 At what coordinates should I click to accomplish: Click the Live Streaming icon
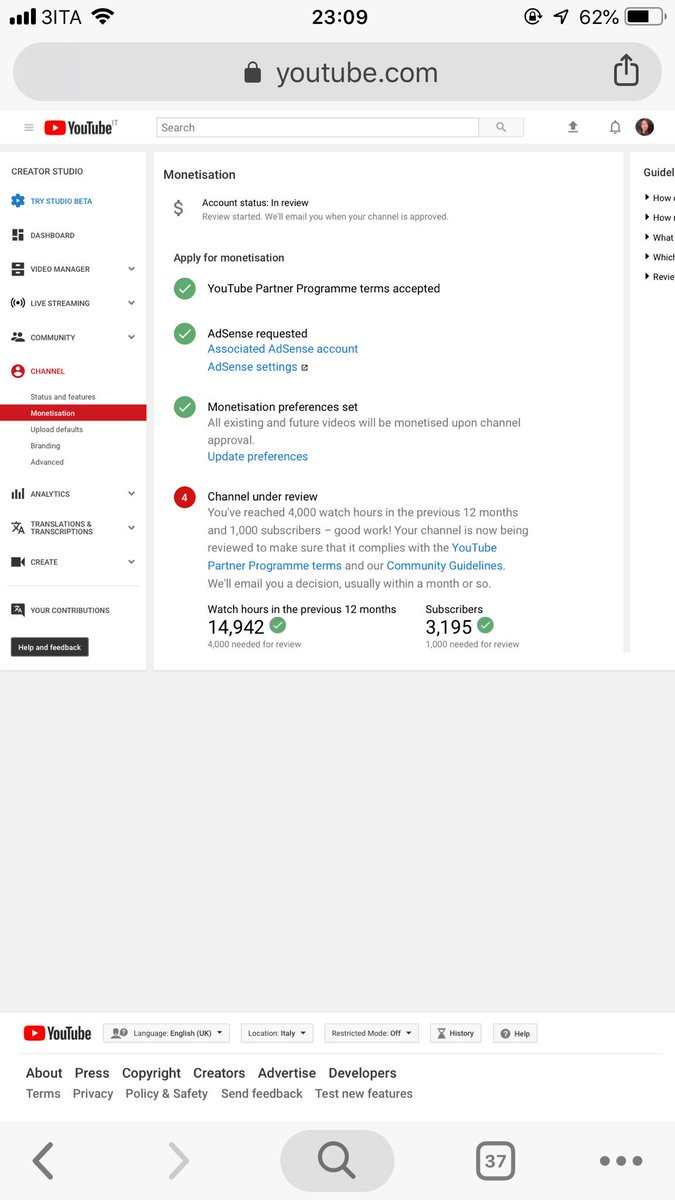coord(18,303)
